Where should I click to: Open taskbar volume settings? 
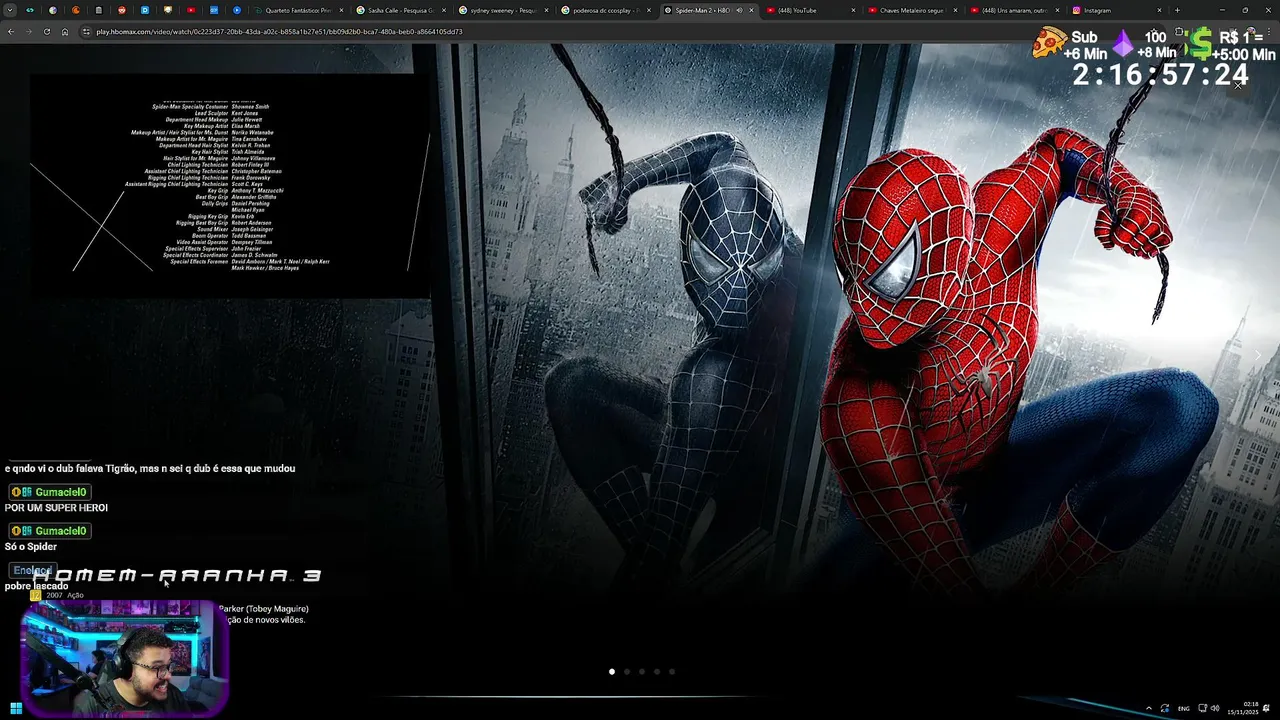[1215, 708]
